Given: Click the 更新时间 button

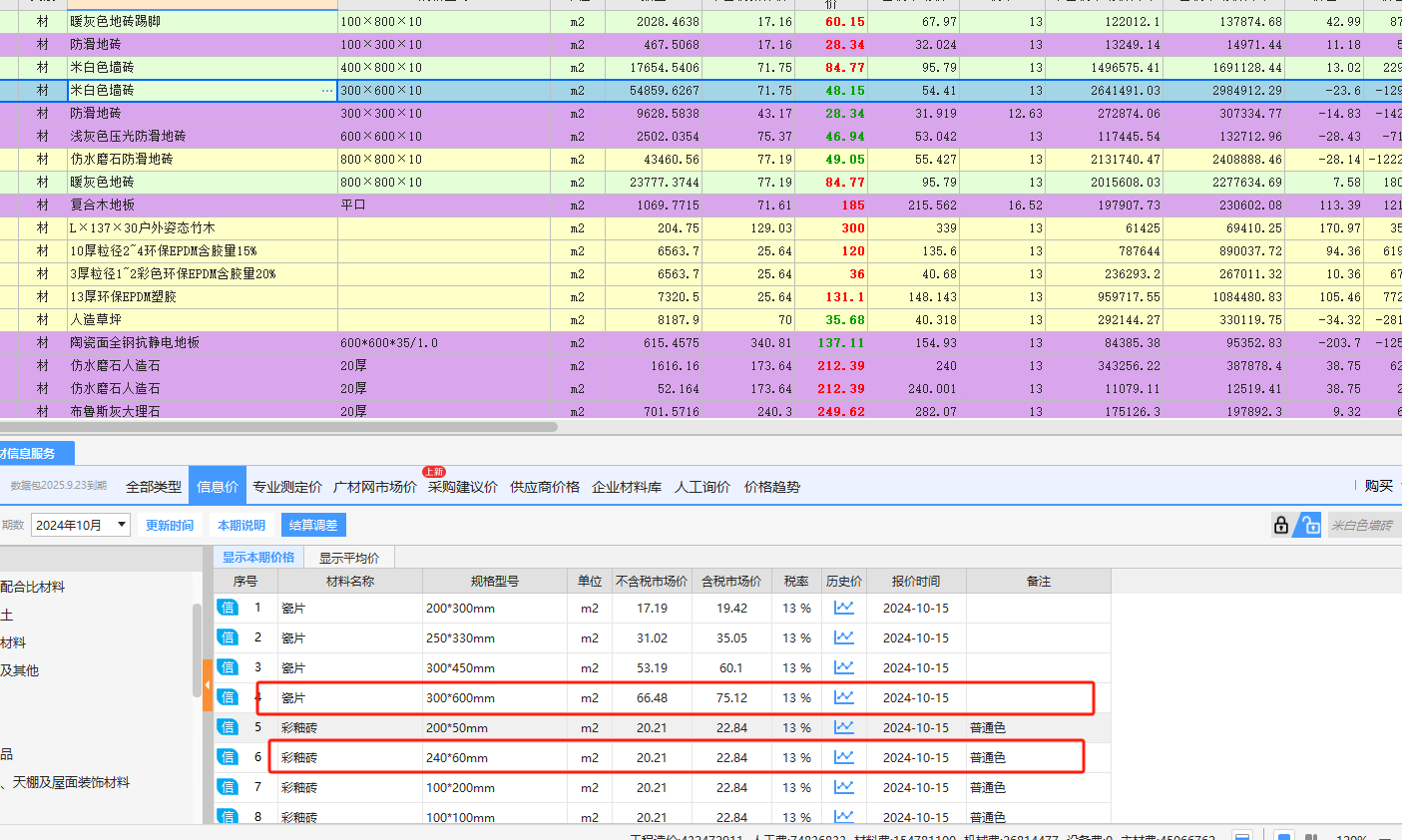Looking at the screenshot, I should point(170,525).
